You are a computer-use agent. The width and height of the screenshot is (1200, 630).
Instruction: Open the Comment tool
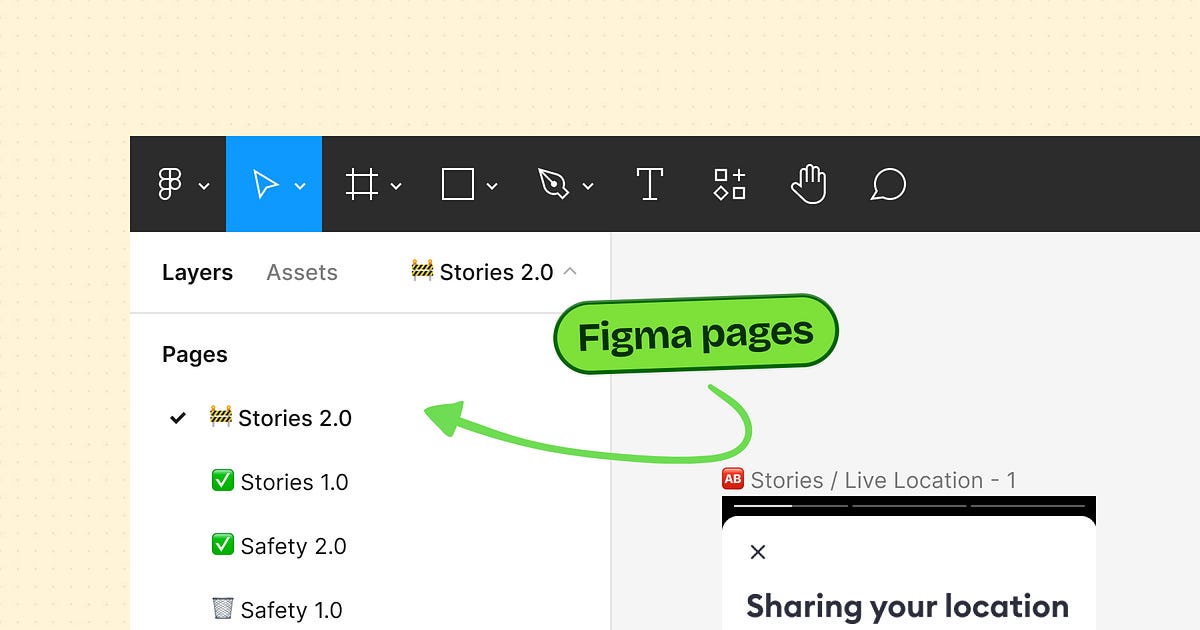[887, 184]
